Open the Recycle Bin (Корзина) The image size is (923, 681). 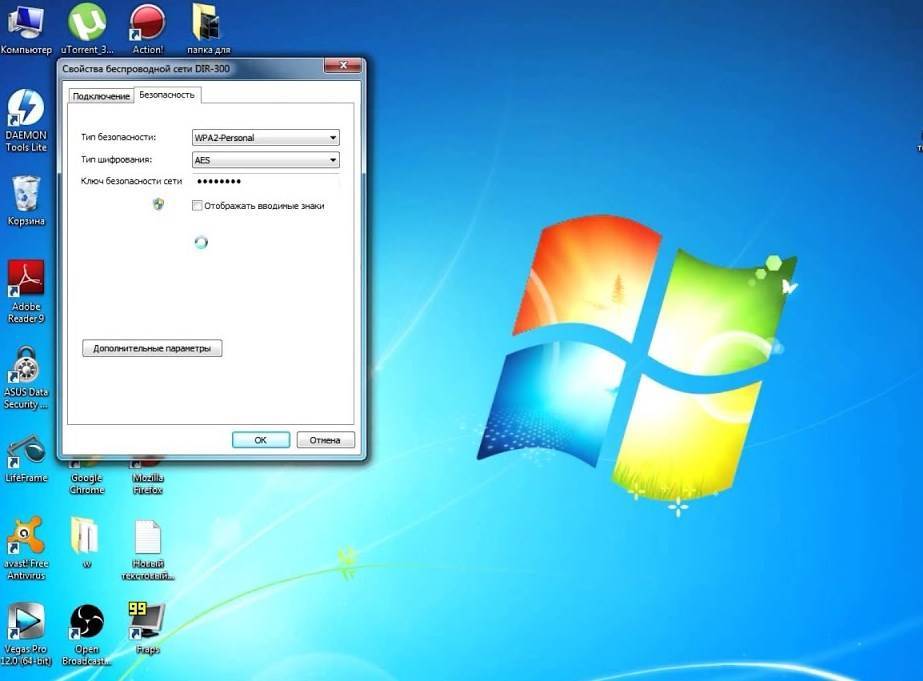(x=26, y=193)
